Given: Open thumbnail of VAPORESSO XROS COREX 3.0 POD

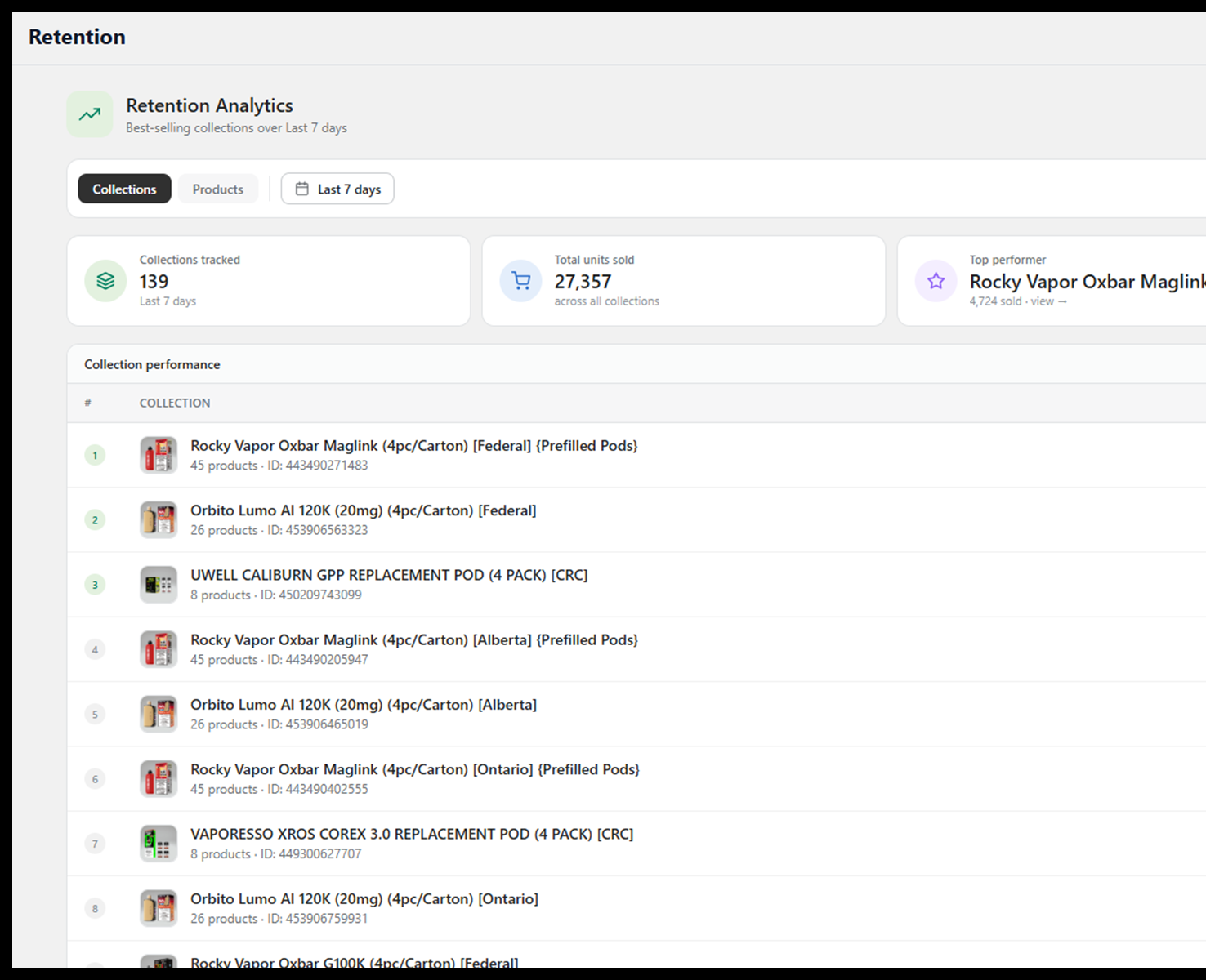Looking at the screenshot, I should (x=159, y=844).
